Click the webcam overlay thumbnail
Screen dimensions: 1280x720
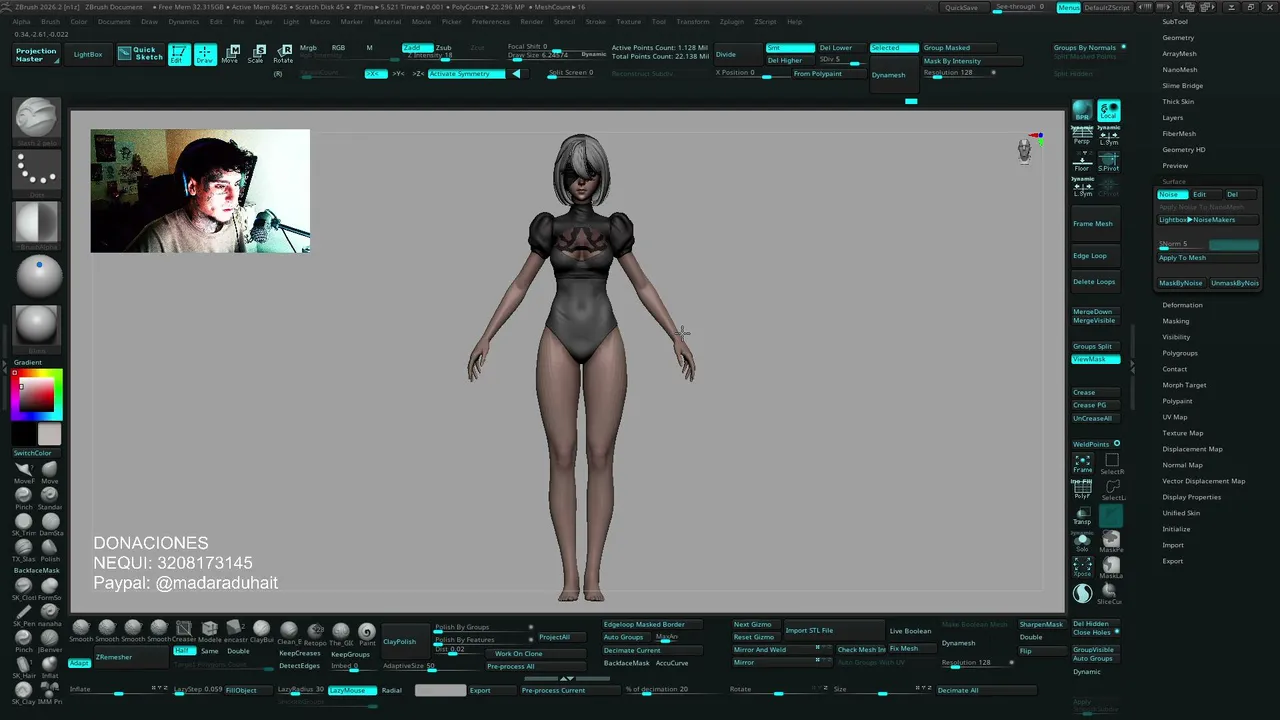pyautogui.click(x=200, y=191)
